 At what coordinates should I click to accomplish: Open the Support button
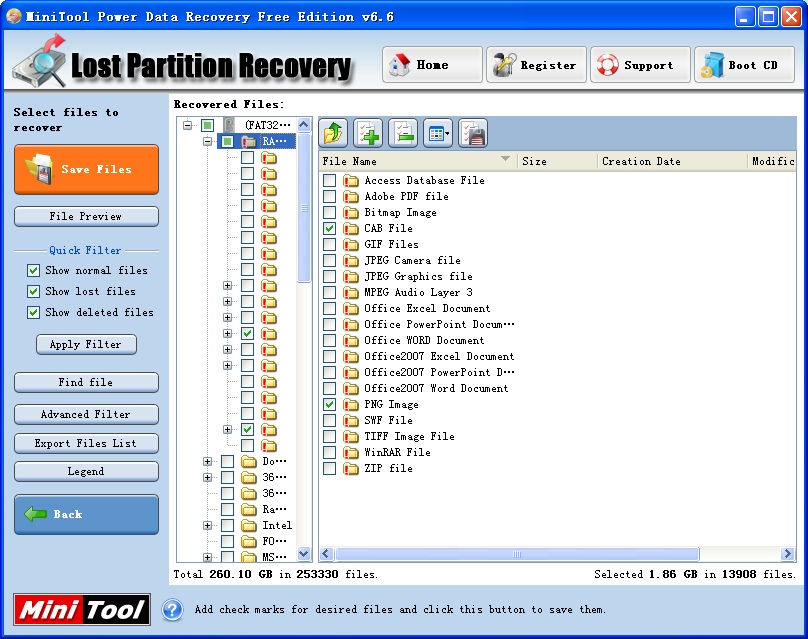click(x=641, y=65)
